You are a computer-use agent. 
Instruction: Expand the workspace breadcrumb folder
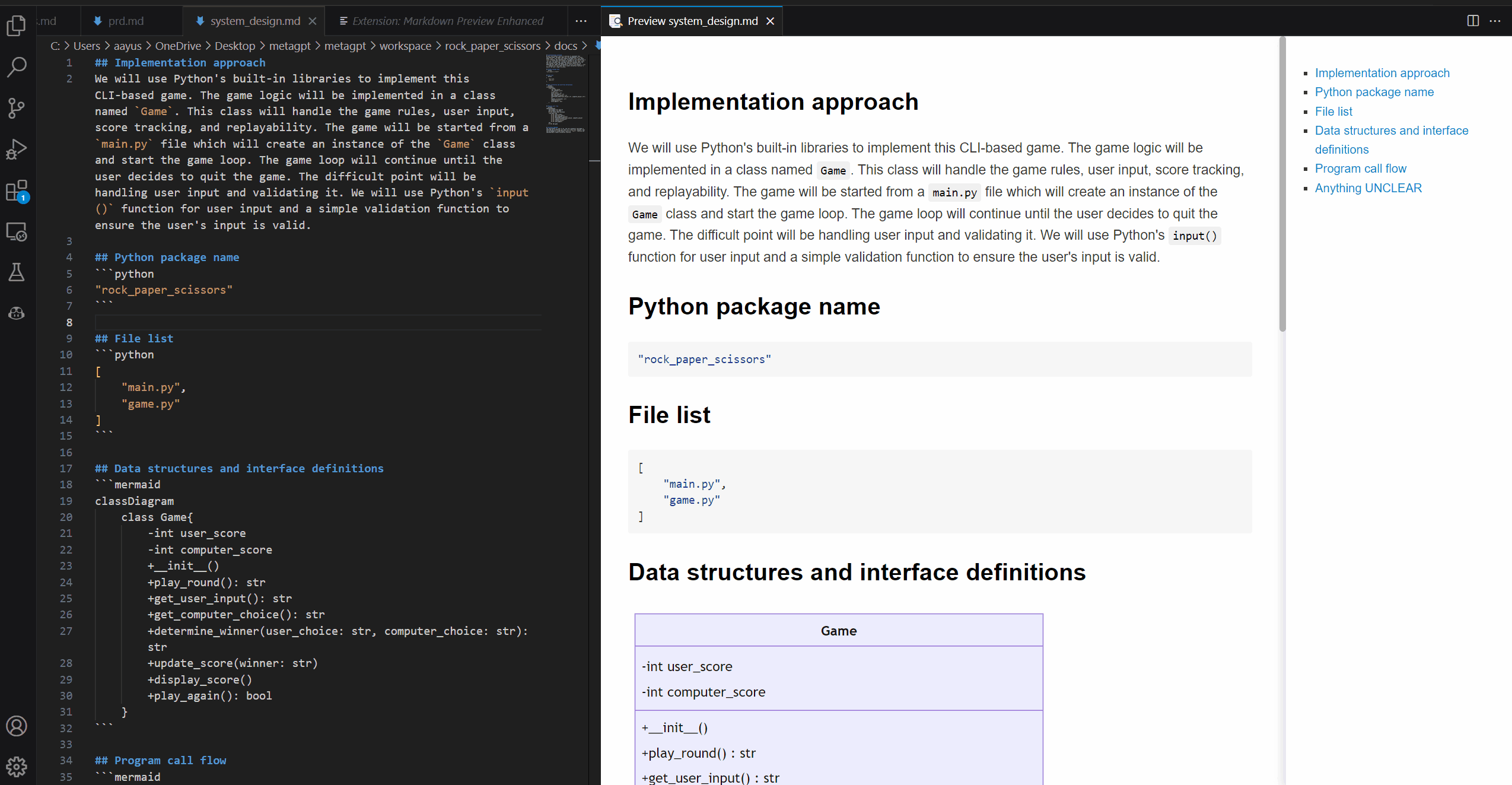(405, 46)
